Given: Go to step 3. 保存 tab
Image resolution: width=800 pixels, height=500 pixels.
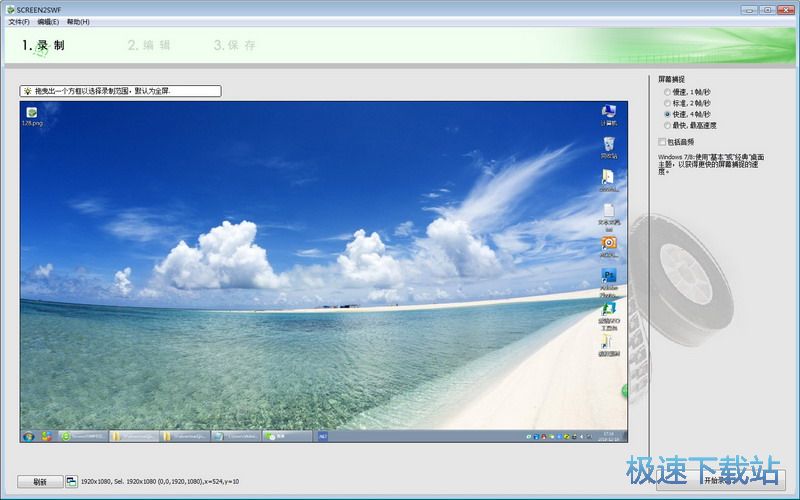Looking at the screenshot, I should tap(235, 45).
